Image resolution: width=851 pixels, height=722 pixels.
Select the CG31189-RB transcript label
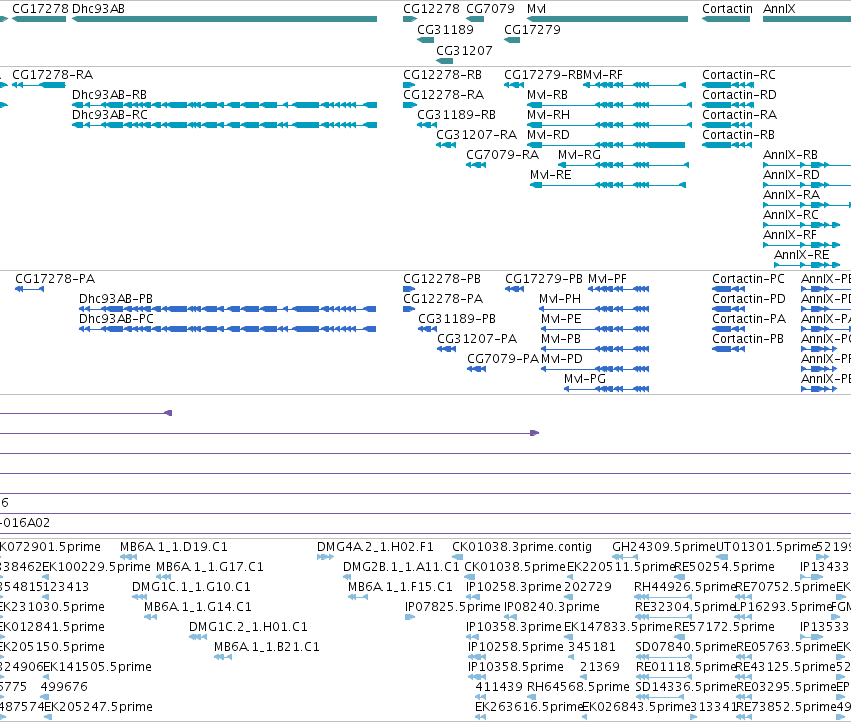tap(456, 115)
